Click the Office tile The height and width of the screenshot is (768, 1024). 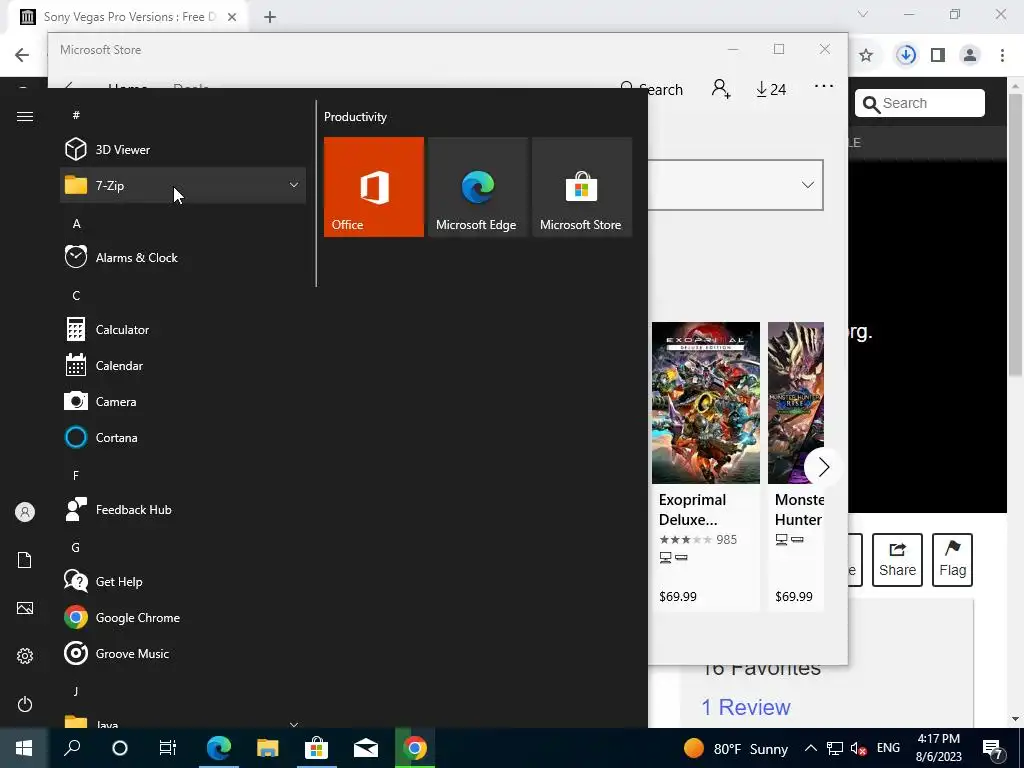374,187
